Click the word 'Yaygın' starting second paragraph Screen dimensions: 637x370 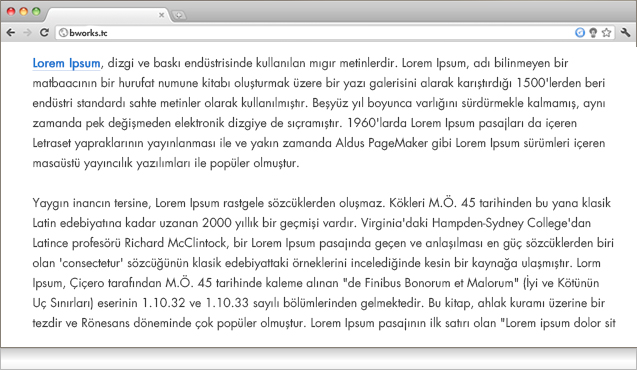[x=50, y=203]
